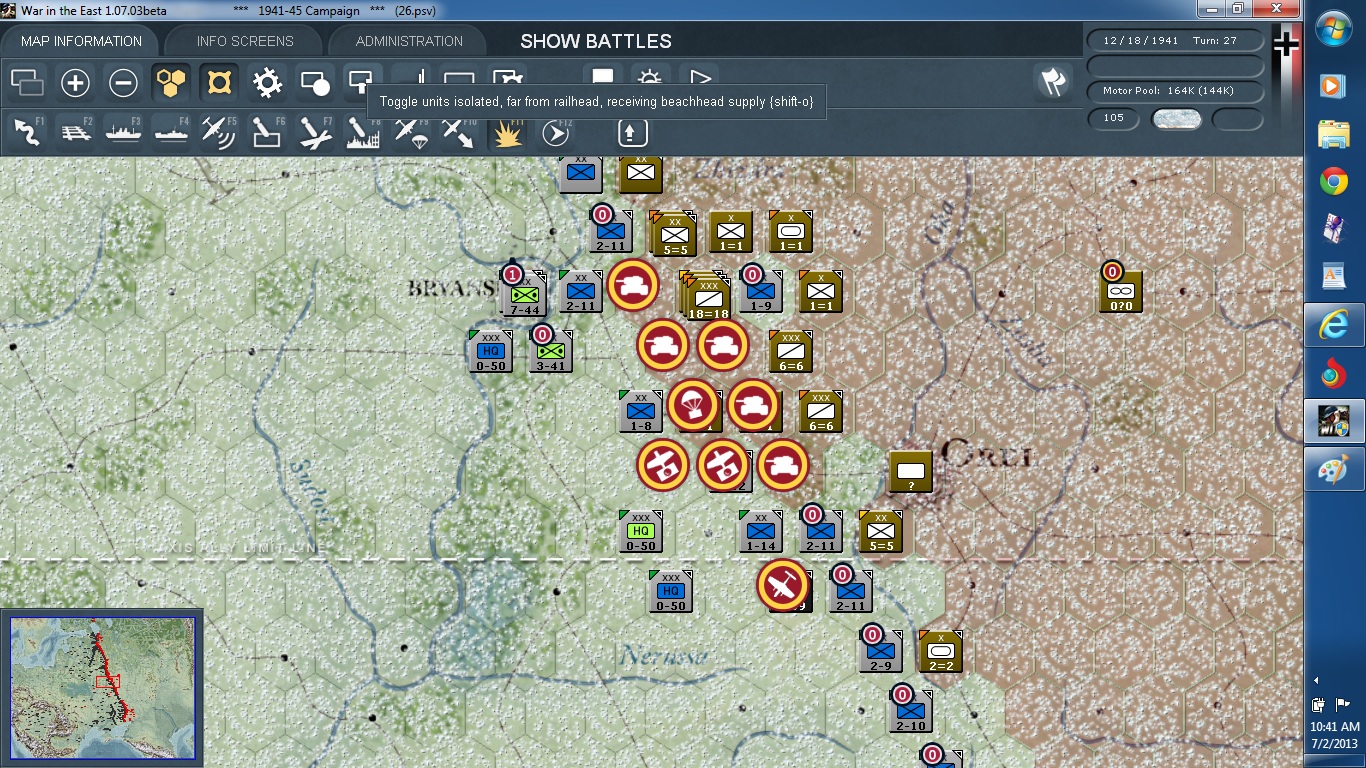Click the Motor Pool 164K readout
The image size is (1366, 768).
(1176, 91)
